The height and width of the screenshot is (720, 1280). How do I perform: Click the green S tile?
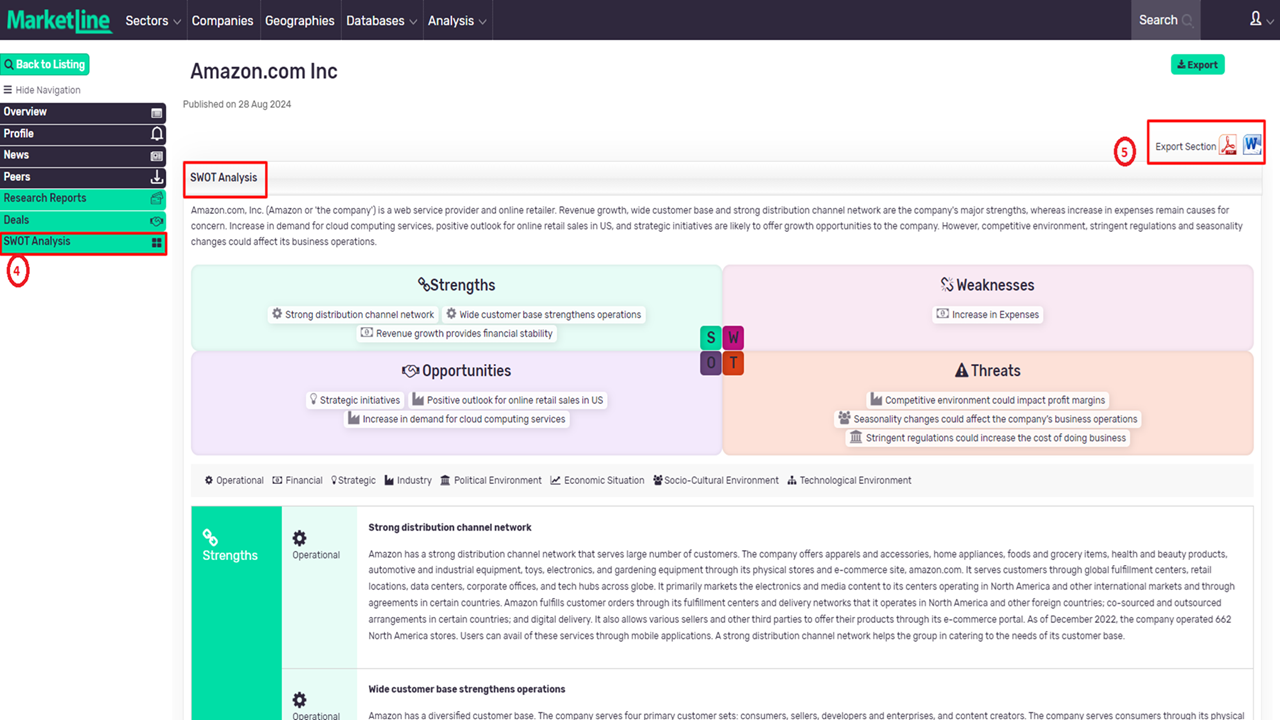(710, 338)
